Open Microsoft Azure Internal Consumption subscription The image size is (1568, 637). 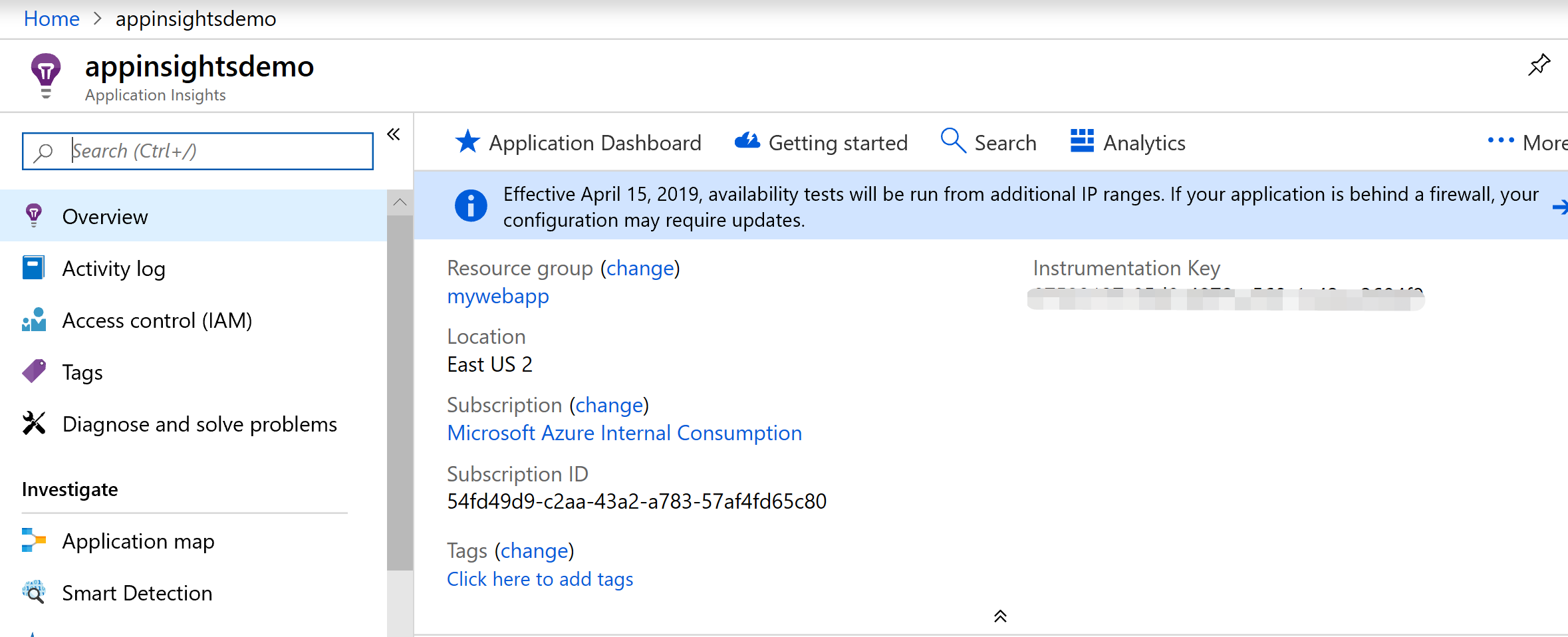[x=624, y=433]
